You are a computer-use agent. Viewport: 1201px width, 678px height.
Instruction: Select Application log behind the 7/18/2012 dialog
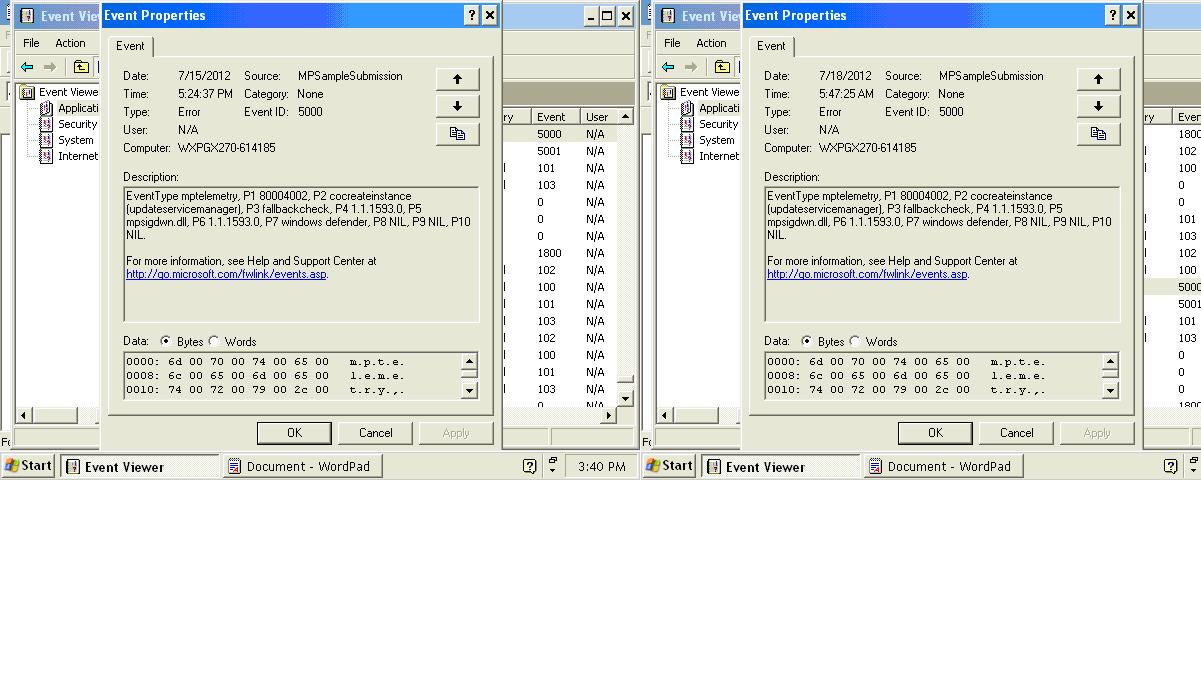click(x=711, y=108)
